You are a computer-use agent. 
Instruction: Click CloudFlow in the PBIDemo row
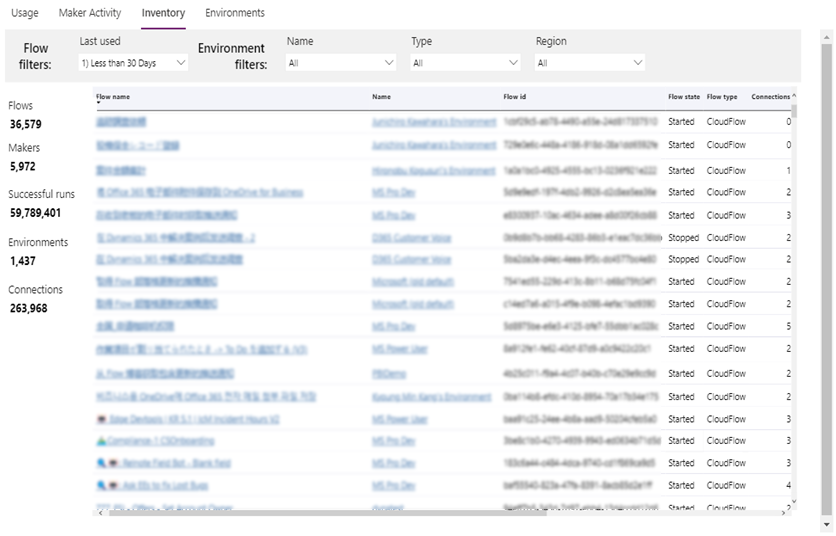[x=726, y=374]
